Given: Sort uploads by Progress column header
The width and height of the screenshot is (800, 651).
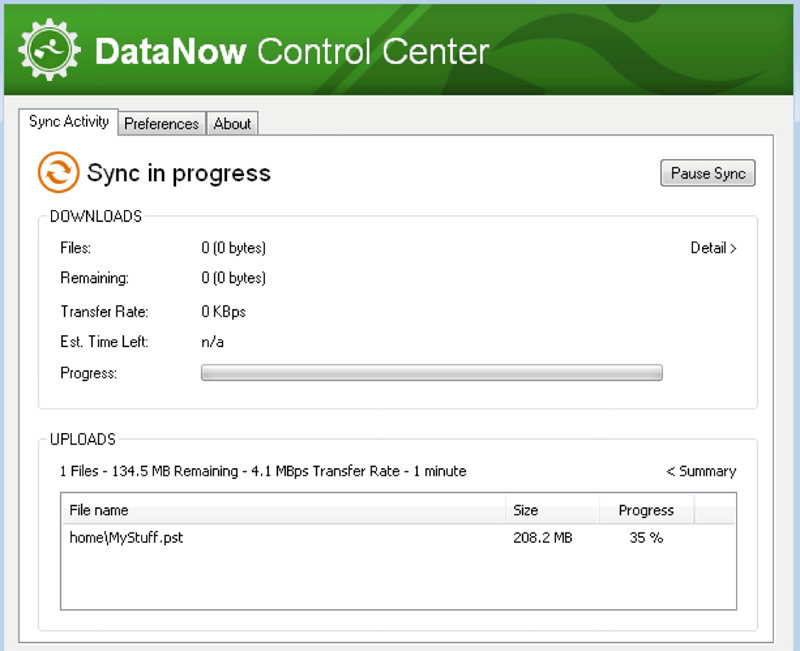Looking at the screenshot, I should [646, 510].
